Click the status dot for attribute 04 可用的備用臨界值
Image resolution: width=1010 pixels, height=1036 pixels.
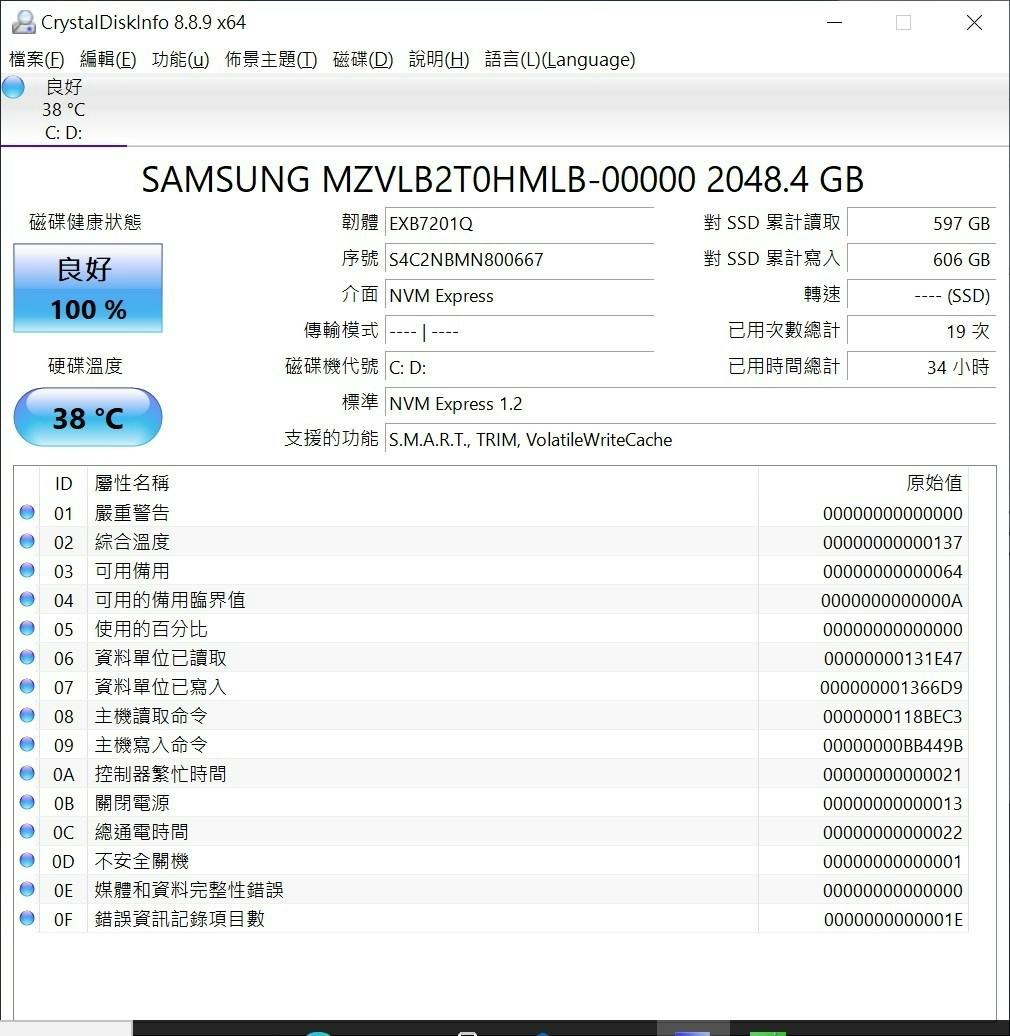pyautogui.click(x=27, y=599)
